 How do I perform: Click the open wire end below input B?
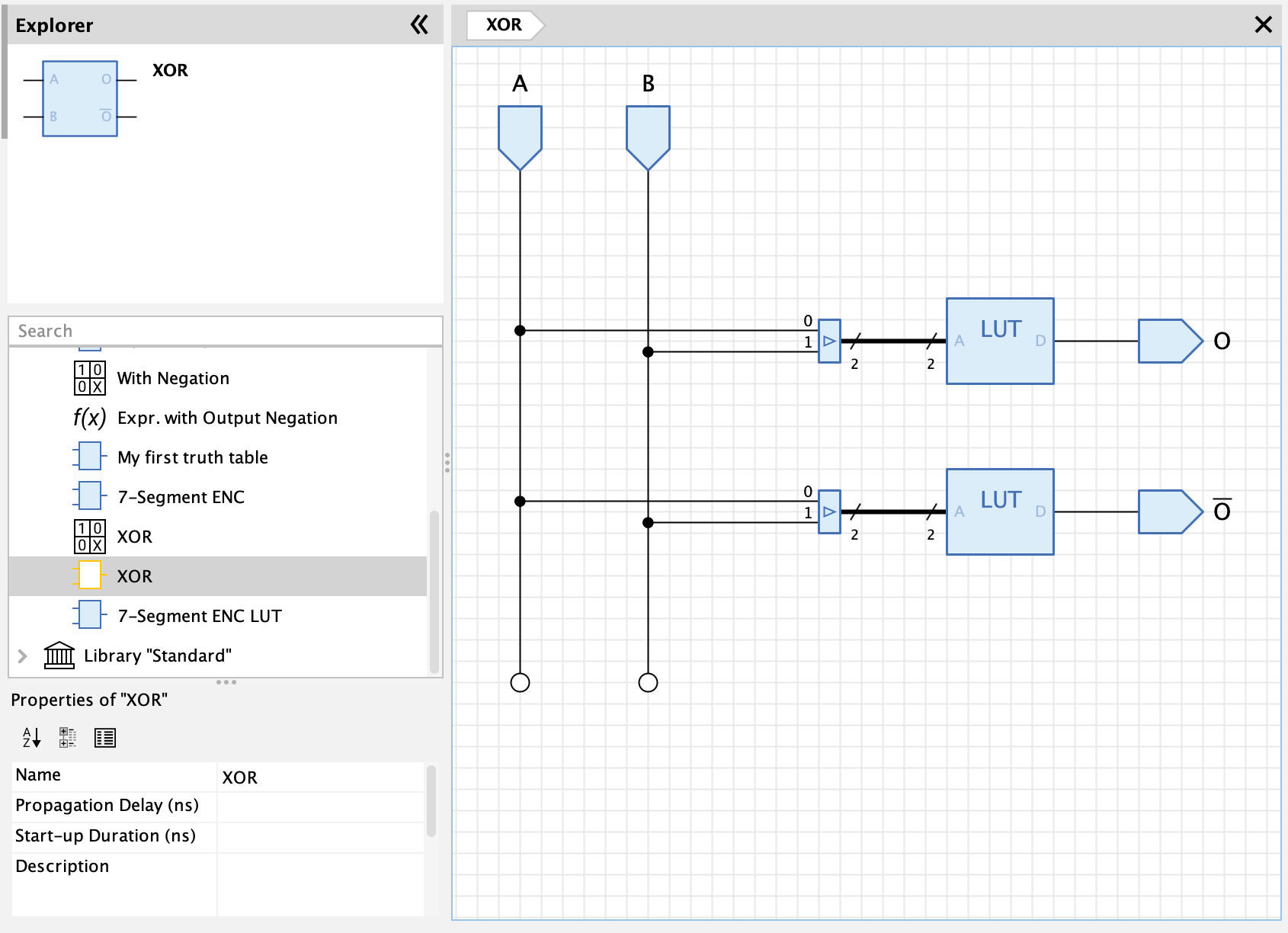[648, 682]
